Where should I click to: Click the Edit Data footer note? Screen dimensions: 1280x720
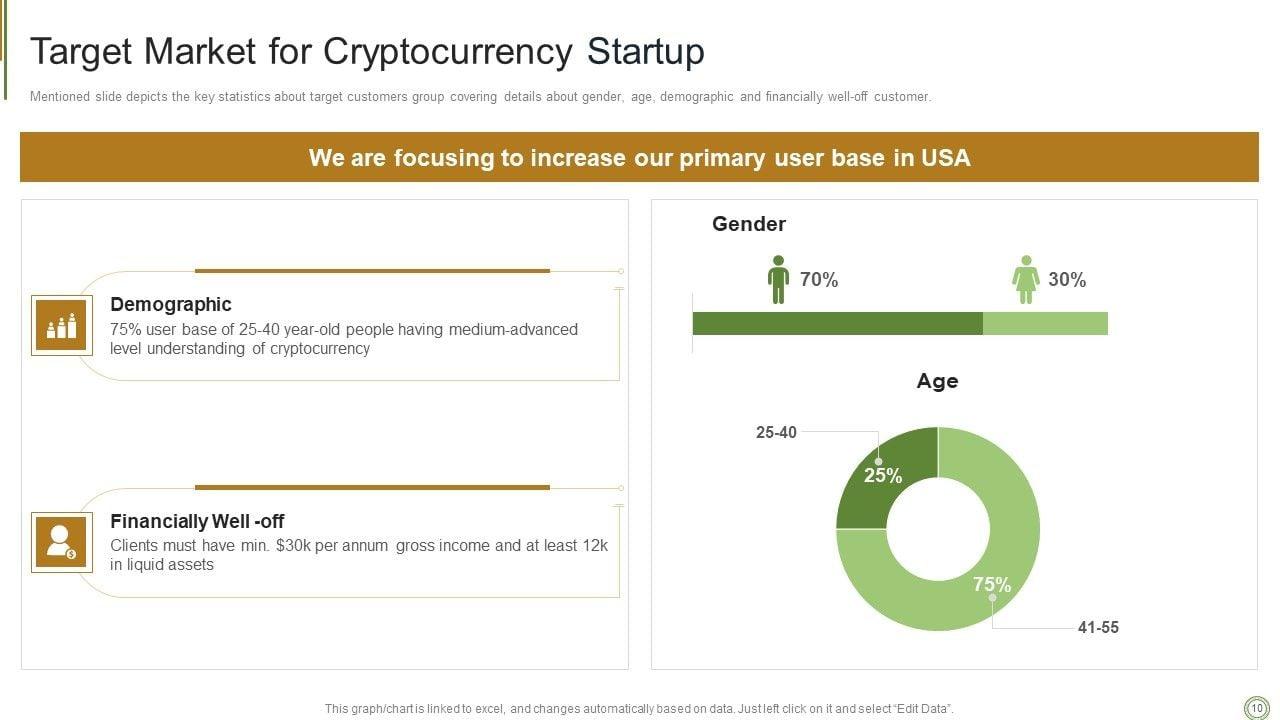[x=639, y=708]
